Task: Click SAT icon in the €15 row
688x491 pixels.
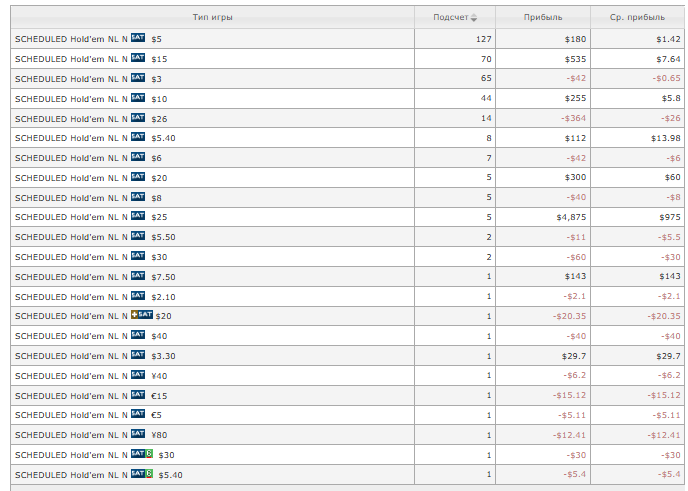Action: pyautogui.click(x=138, y=394)
